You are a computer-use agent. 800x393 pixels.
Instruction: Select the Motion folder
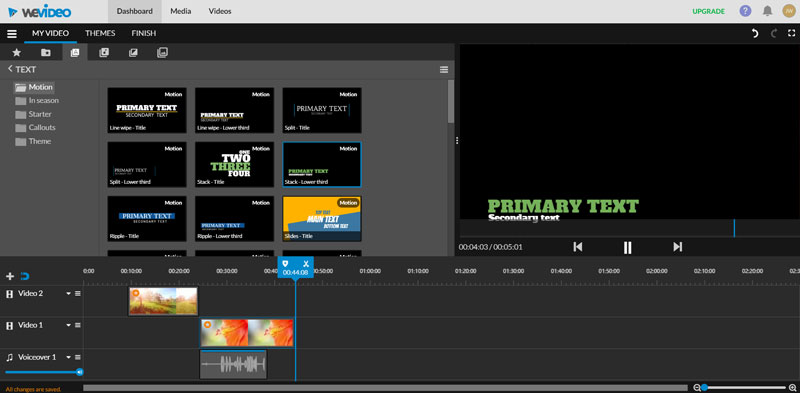coord(34,87)
